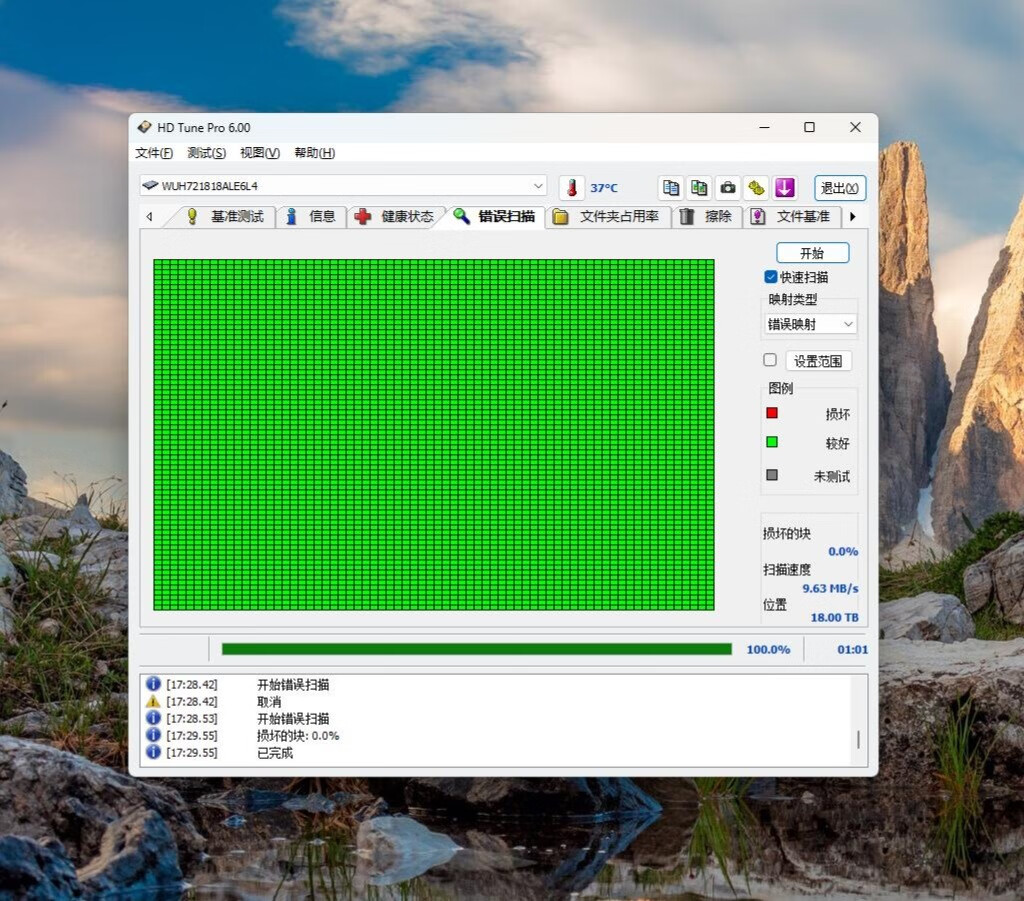Show more tabs with the right arrow

pos(852,217)
